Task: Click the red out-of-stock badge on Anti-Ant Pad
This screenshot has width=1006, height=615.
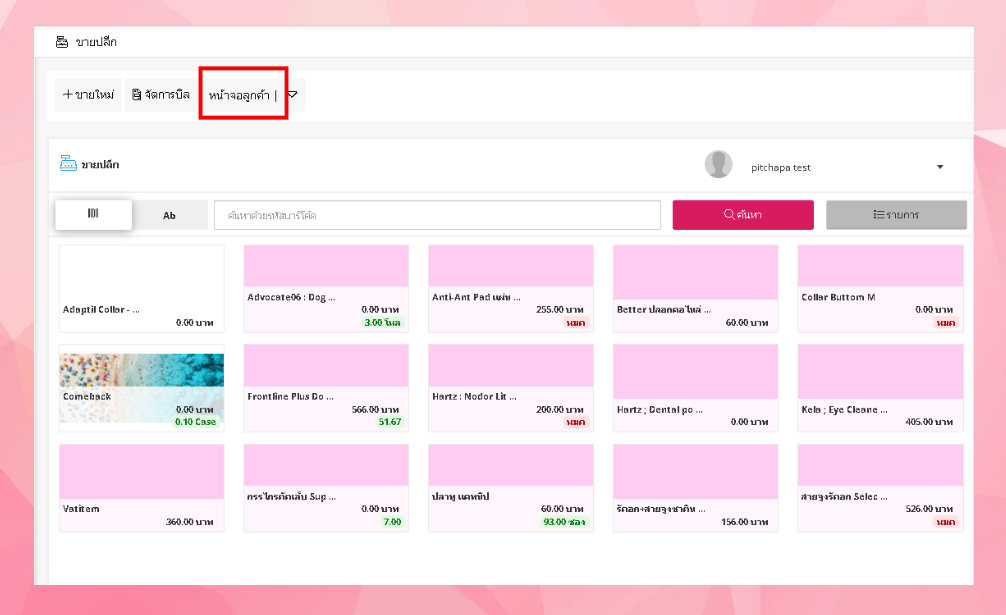Action: click(575, 323)
